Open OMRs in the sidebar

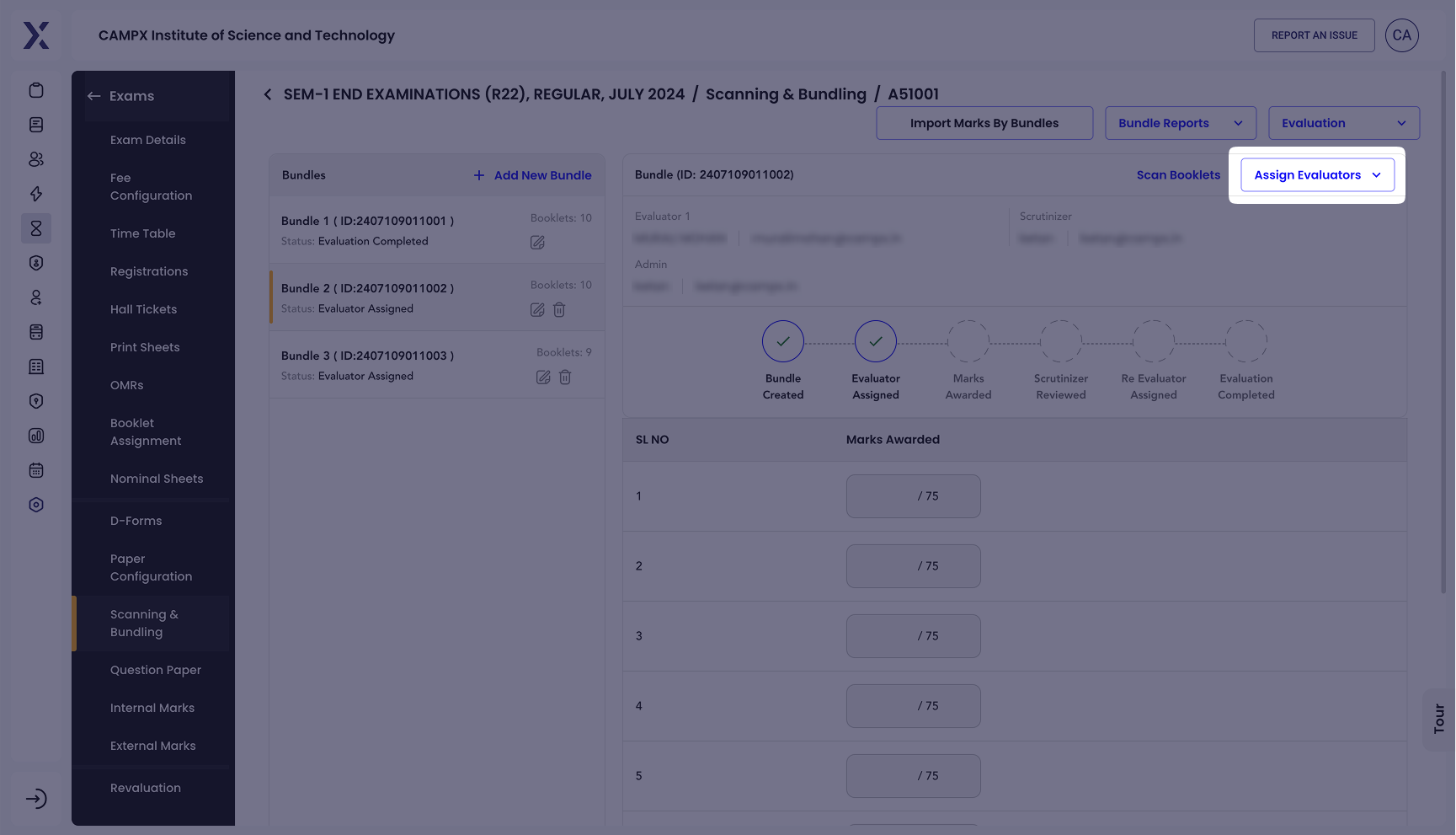pos(127,385)
